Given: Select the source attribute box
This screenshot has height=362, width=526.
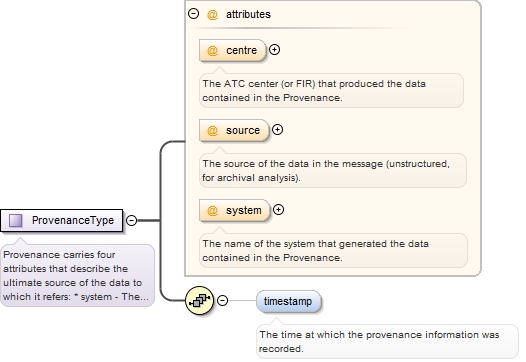Looking at the screenshot, I should (234, 130).
